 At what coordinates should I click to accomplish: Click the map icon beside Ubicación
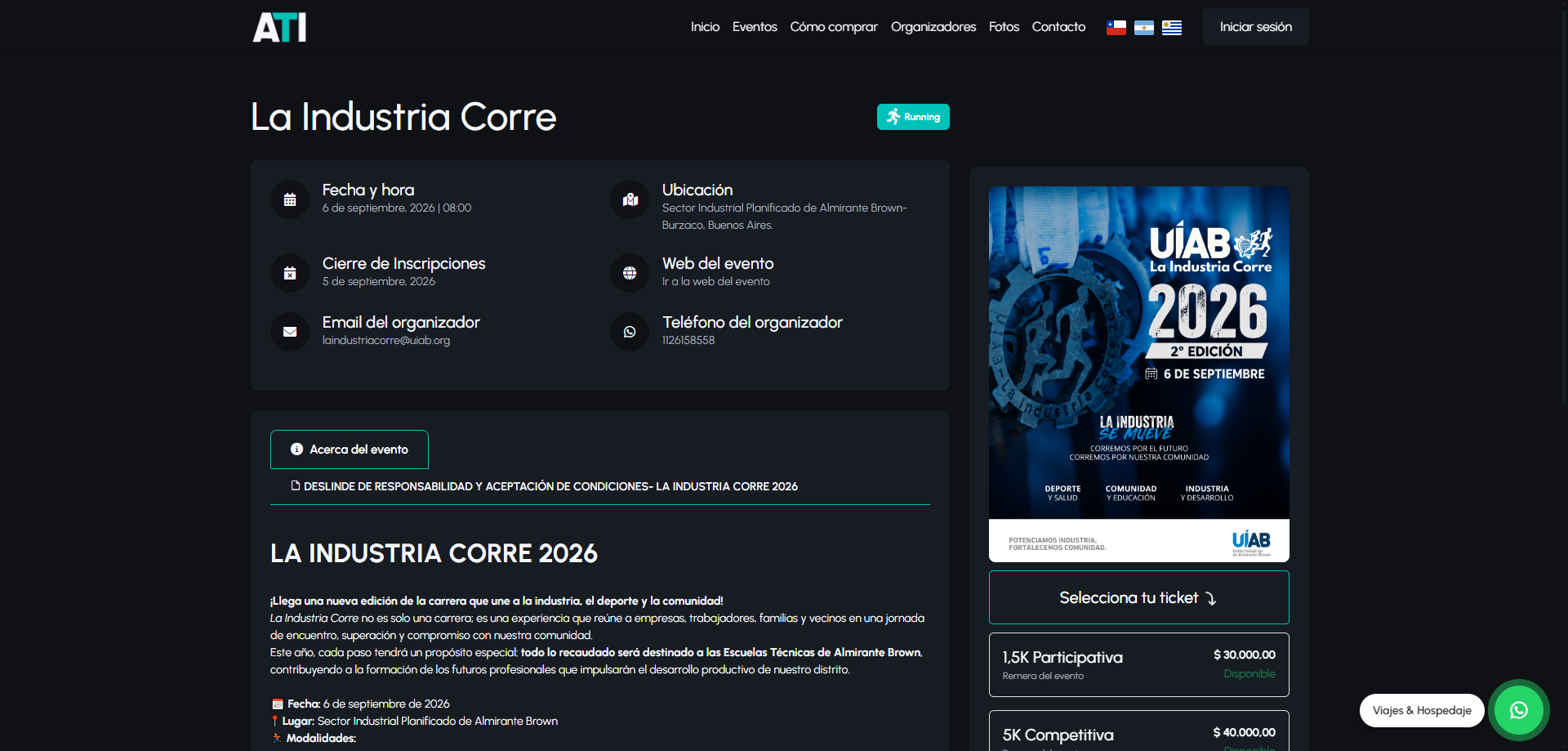630,199
